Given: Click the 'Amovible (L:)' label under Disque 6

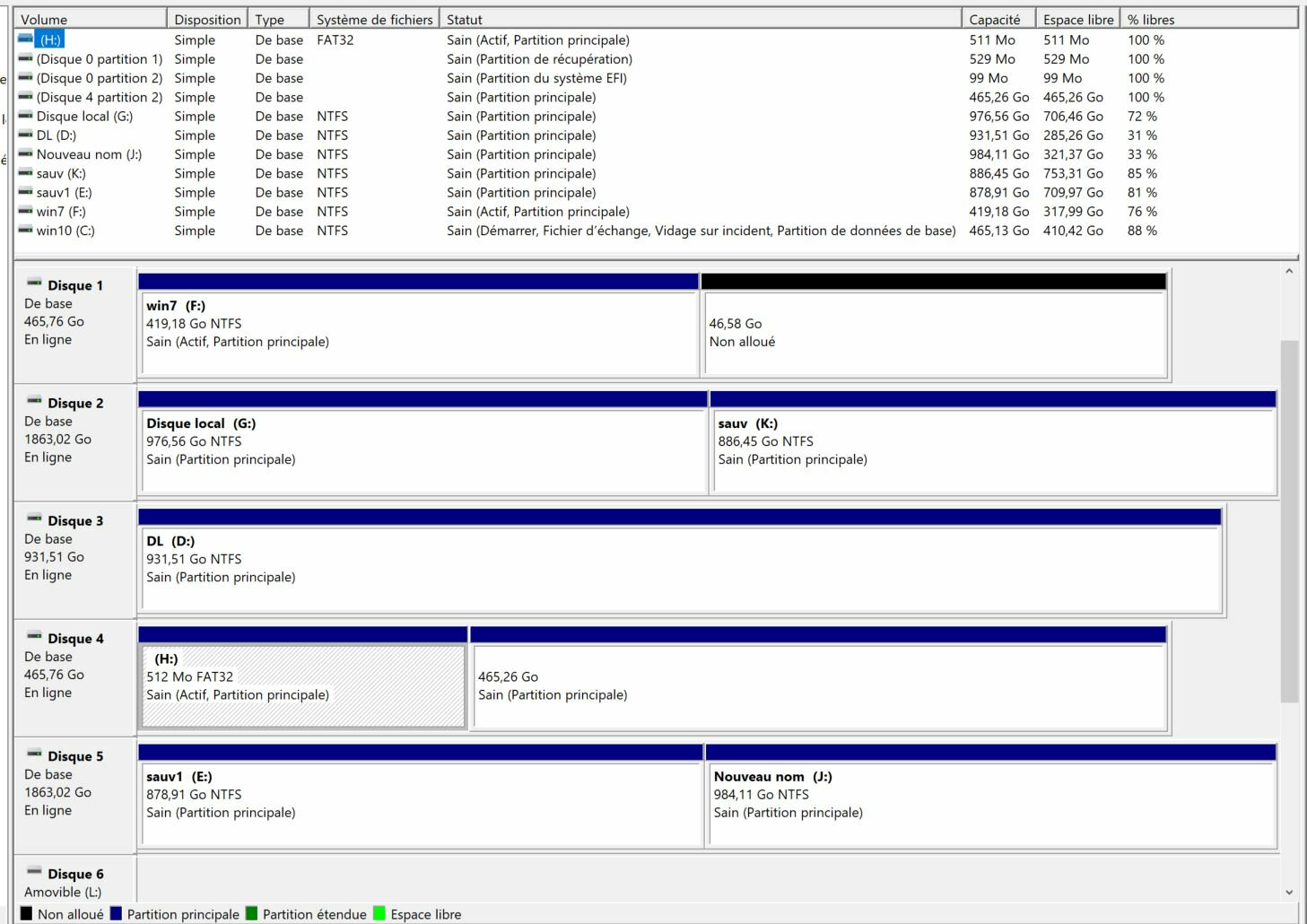Looking at the screenshot, I should tap(63, 892).
